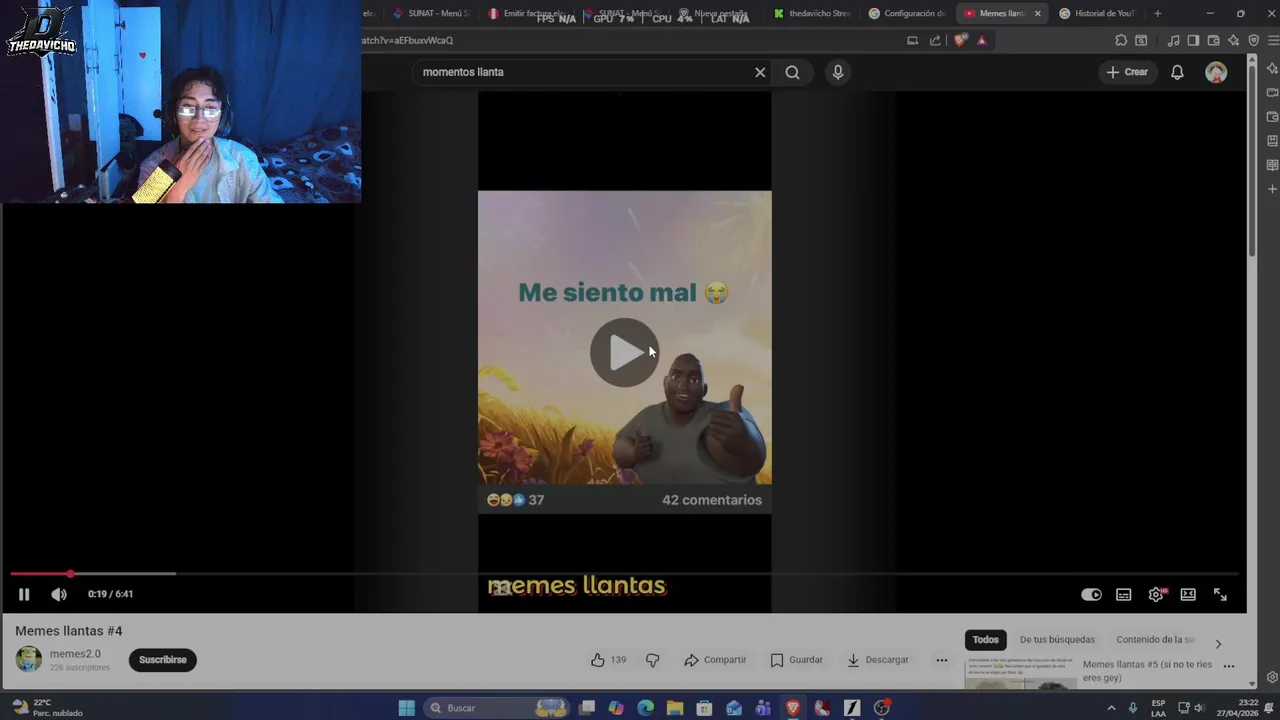Clear the YouTube search box text
Screen dimensions: 1280x720
(x=760, y=72)
